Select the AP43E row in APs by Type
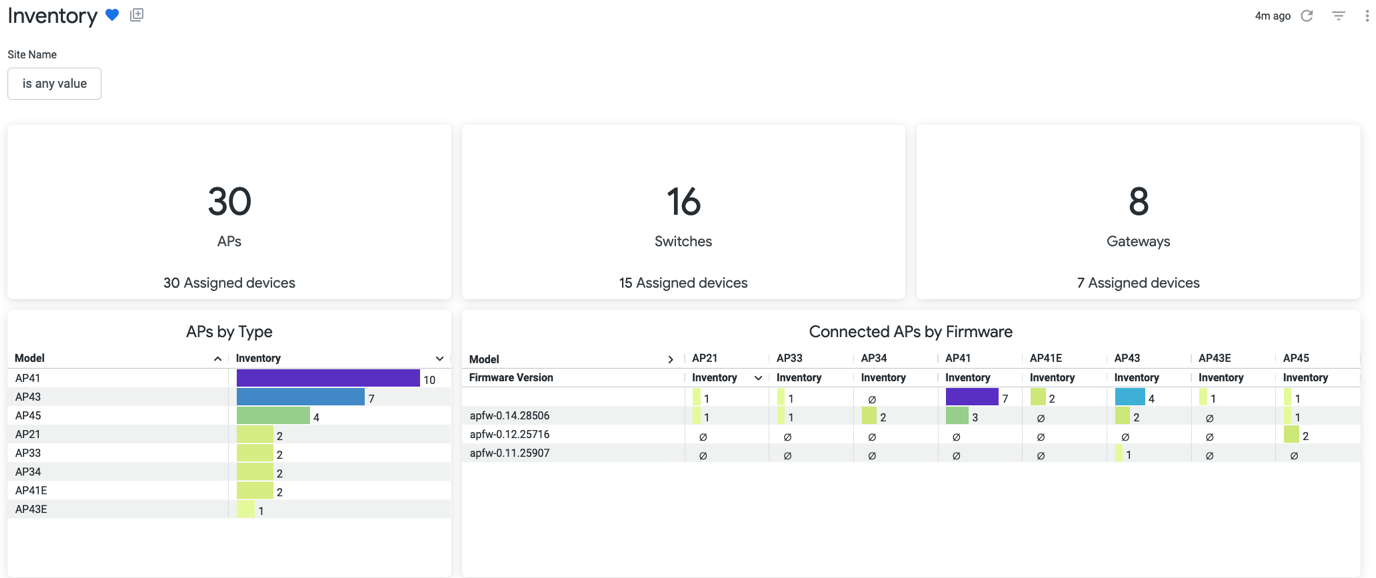This screenshot has height=578, width=1376. 31,509
